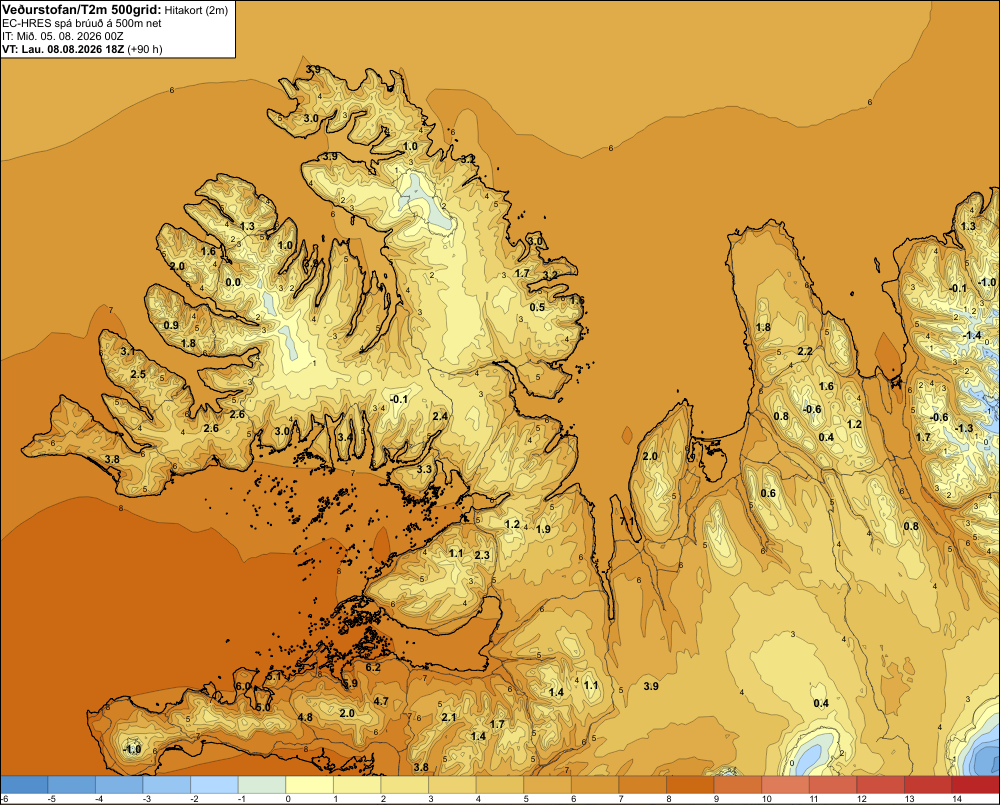Viewport: 1000px width, 805px height.
Task: Click the darkest blue -6 legend swatch
Action: [24, 784]
